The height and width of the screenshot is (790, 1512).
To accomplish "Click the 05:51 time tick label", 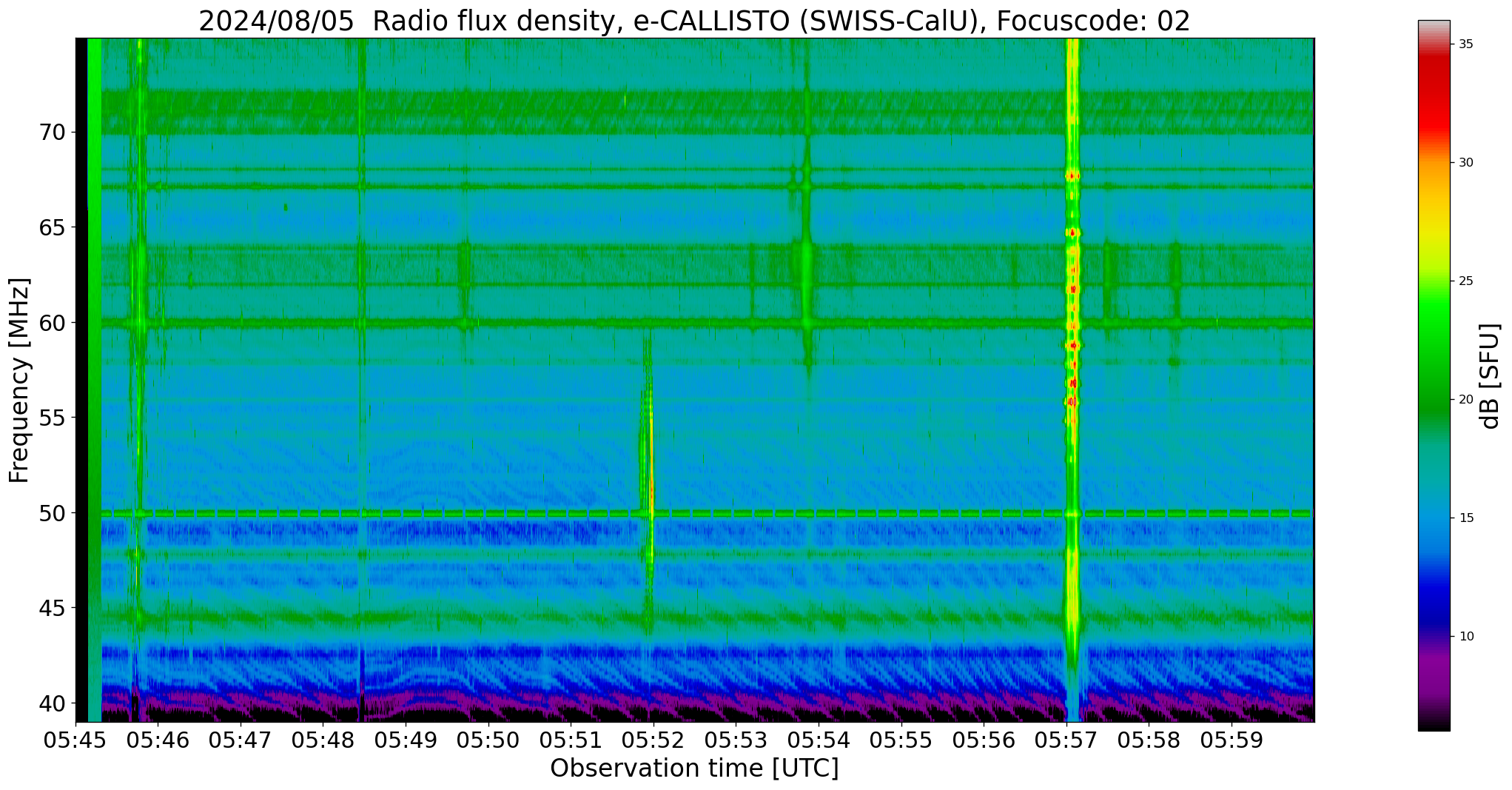I will 571,740.
